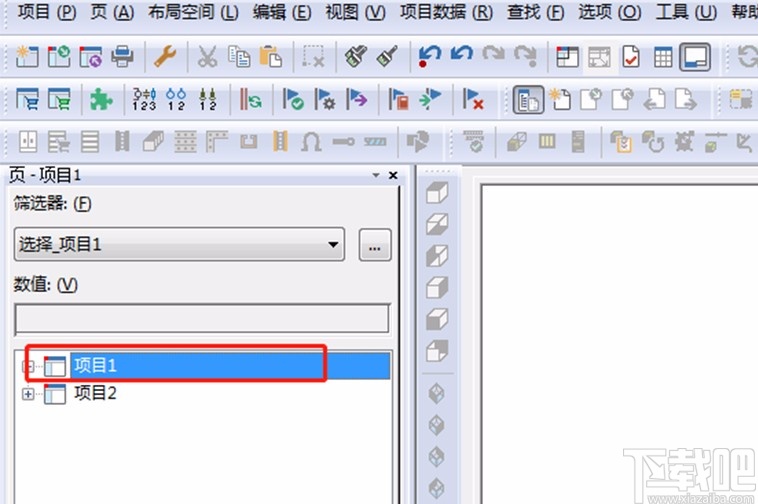Image resolution: width=758 pixels, height=504 pixels.
Task: Click the scissors cut icon
Action: [x=207, y=57]
